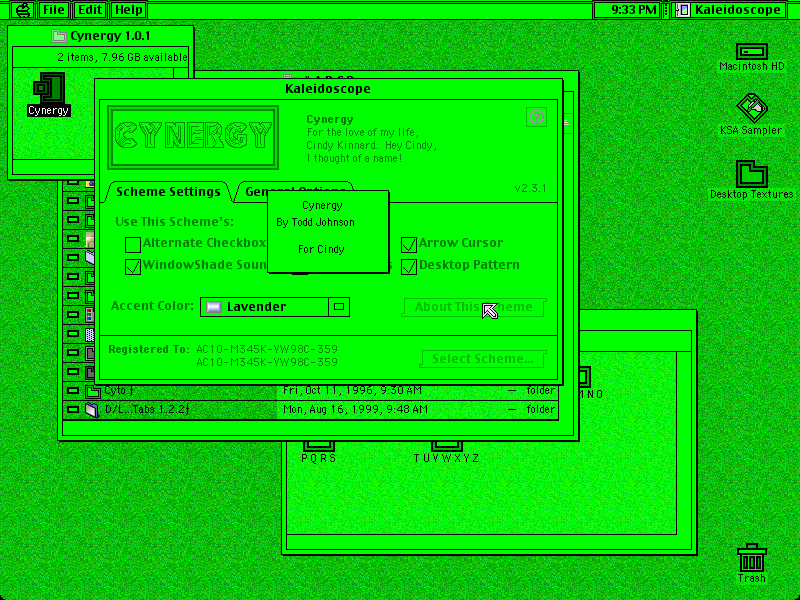Click the date "Fri, Oct 11, 1996, 9:30 AM"
Screen dimensions: 800x600
pyautogui.click(x=352, y=390)
